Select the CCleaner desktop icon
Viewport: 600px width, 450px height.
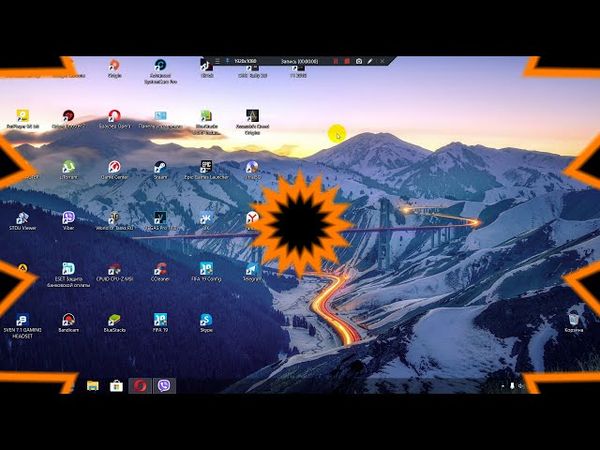(x=160, y=269)
